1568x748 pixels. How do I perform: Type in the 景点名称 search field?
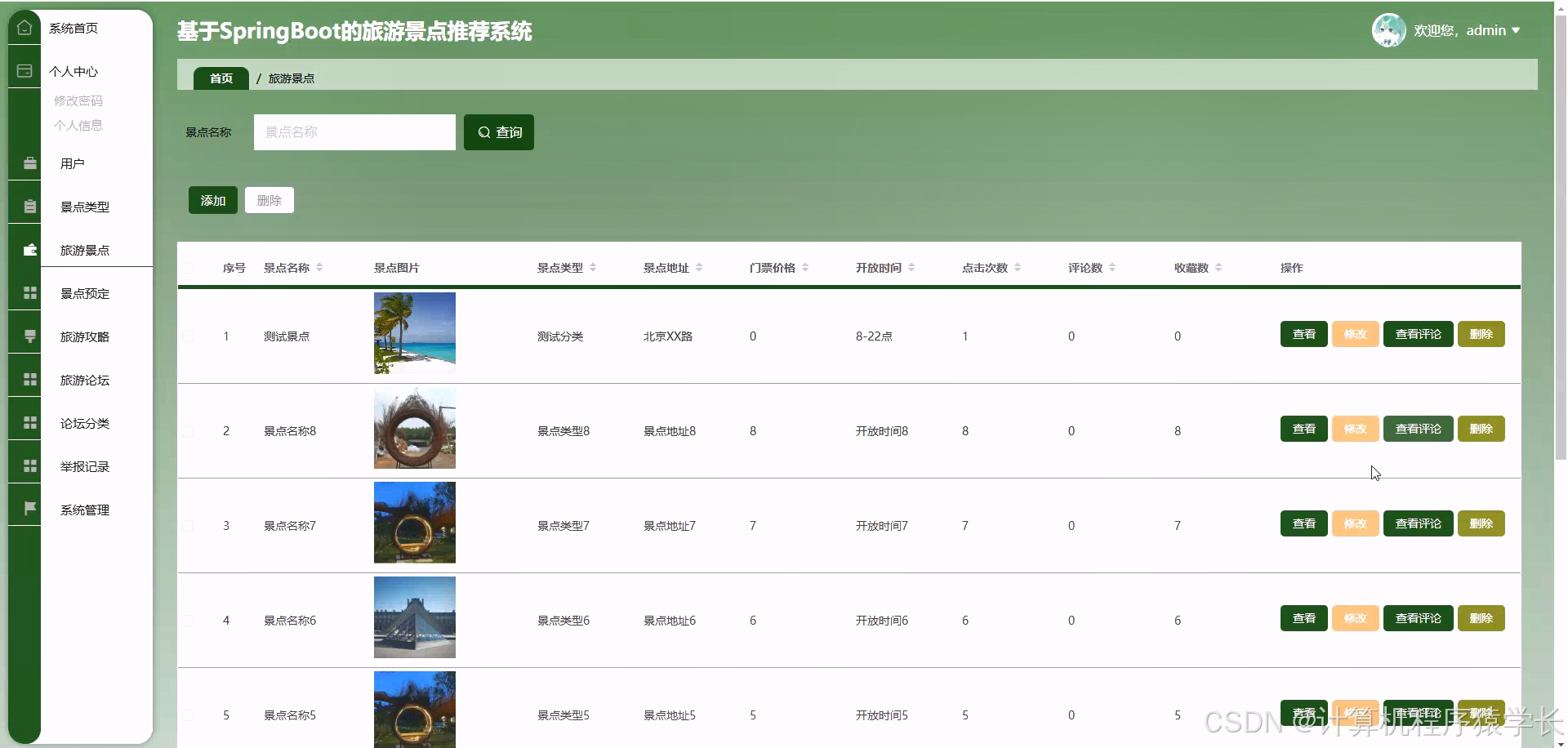[x=354, y=131]
